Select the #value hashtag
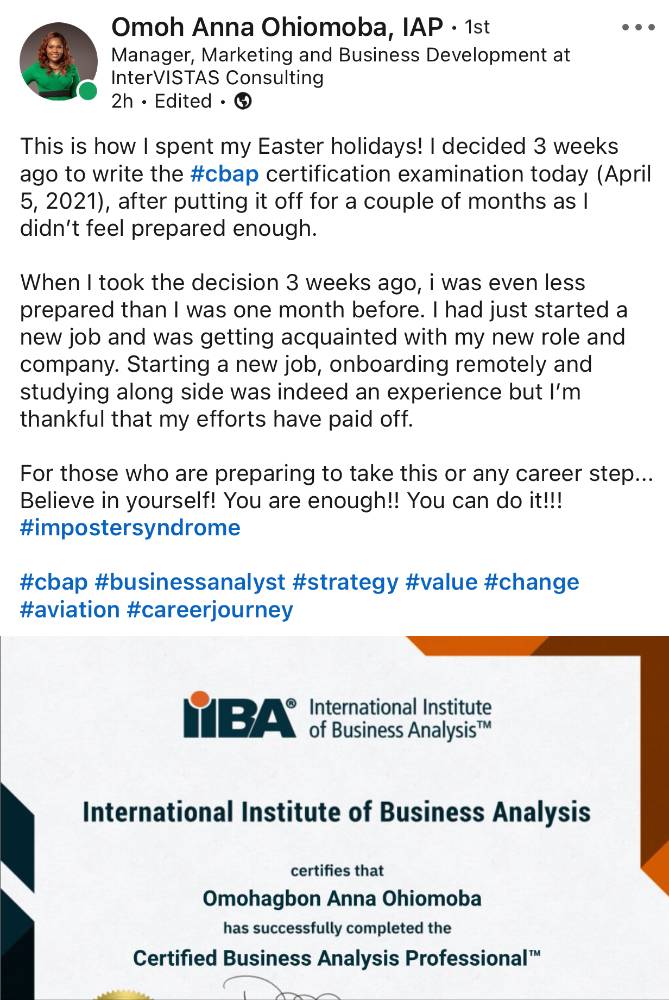The width and height of the screenshot is (669, 1000). click(441, 582)
